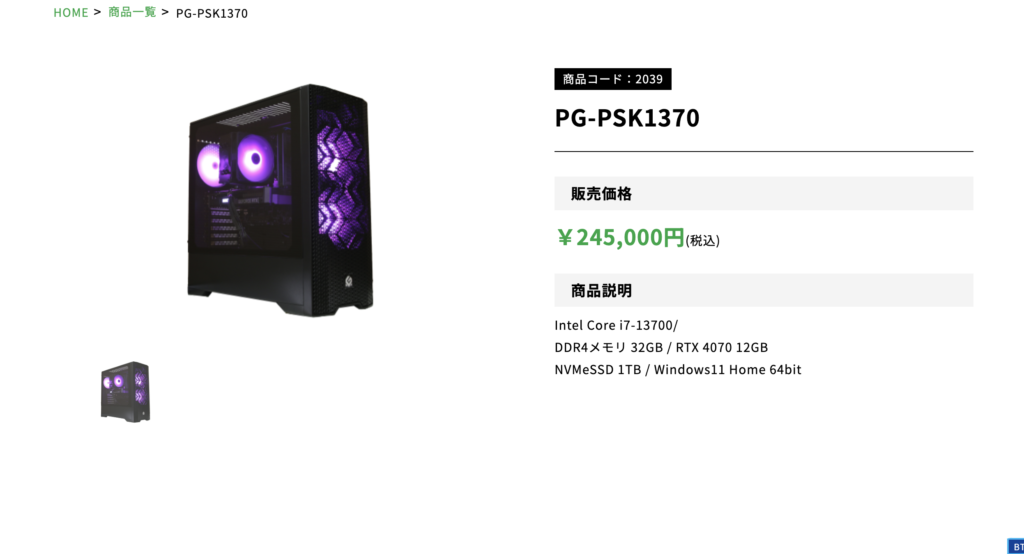The width and height of the screenshot is (1024, 554).
Task: Click the > separator before PG-PSK1370 breadcrumb
Action: tap(165, 12)
